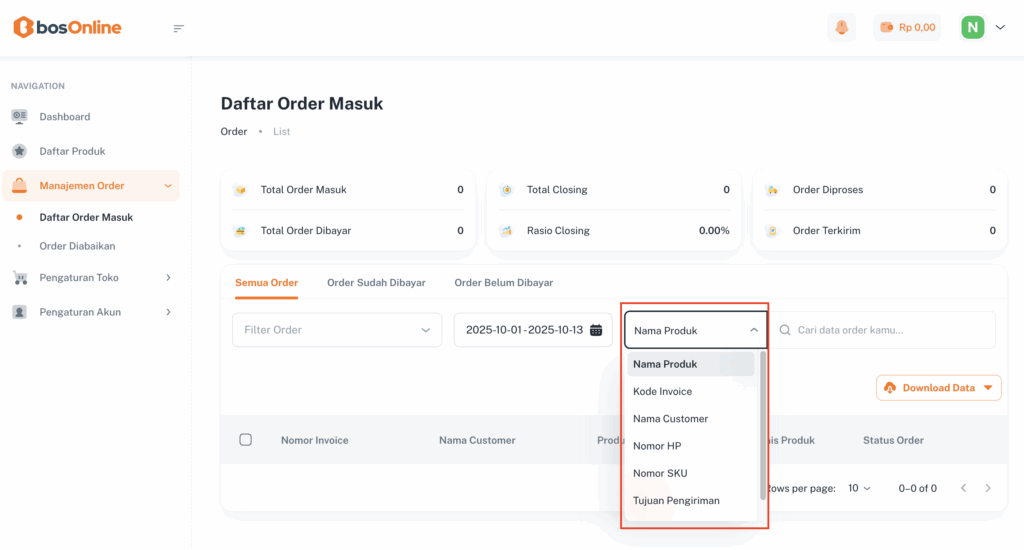Open Dashboard from the sidebar
Image resolution: width=1024 pixels, height=550 pixels.
click(65, 117)
